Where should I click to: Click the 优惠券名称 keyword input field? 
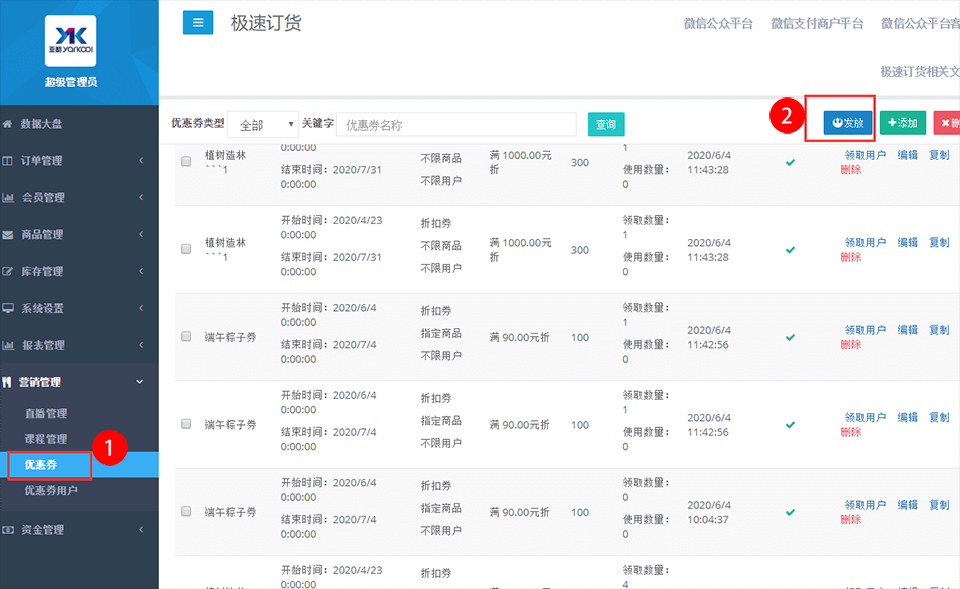[456, 124]
